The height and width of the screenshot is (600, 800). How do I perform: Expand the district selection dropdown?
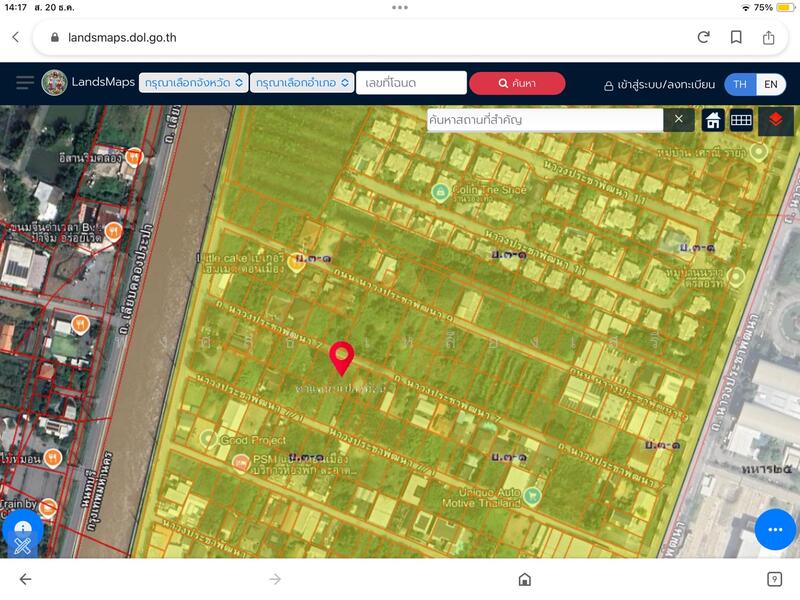301,83
